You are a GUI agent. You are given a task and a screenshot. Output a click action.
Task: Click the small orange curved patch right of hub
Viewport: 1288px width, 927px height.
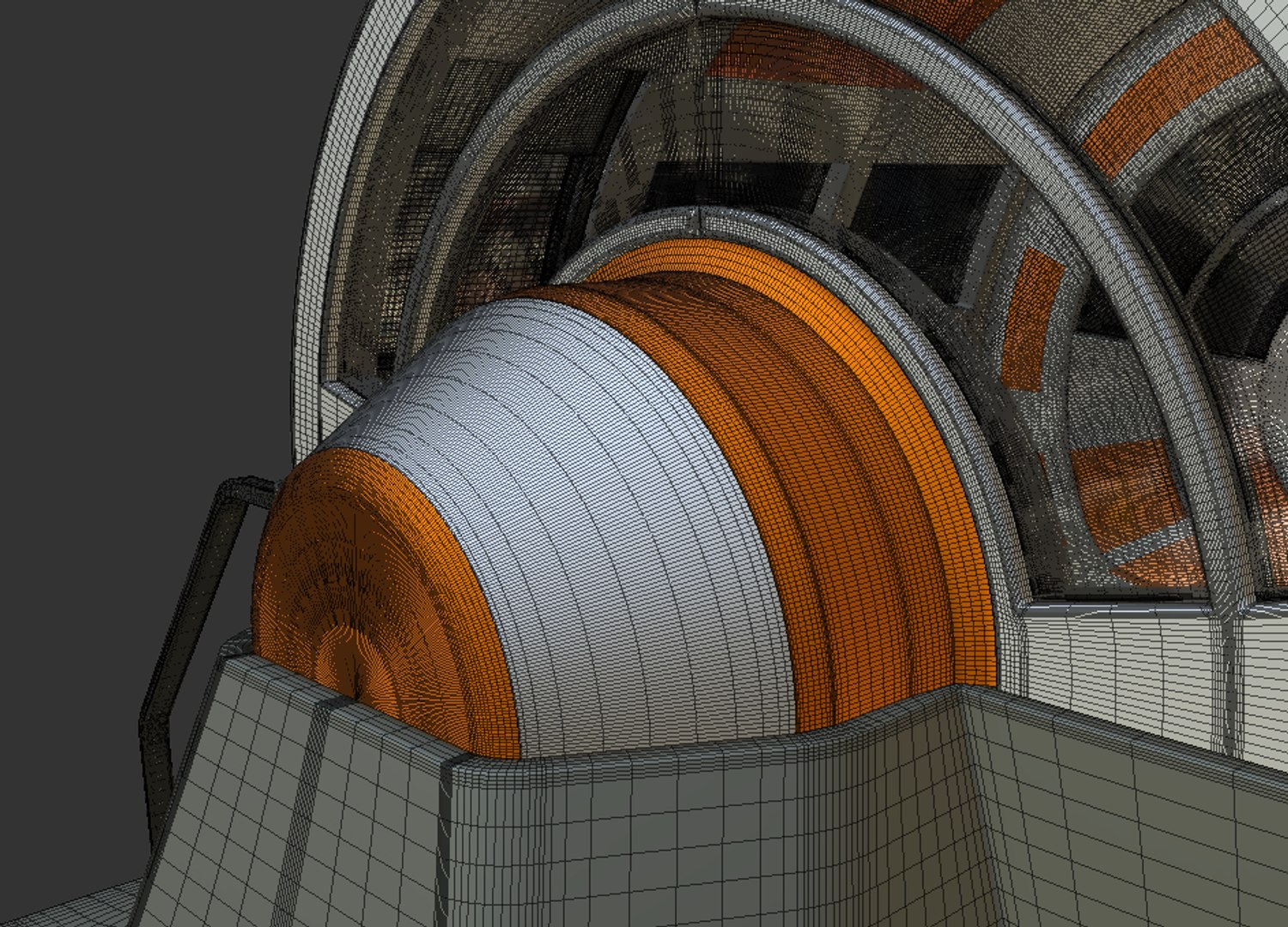(x=1030, y=319)
